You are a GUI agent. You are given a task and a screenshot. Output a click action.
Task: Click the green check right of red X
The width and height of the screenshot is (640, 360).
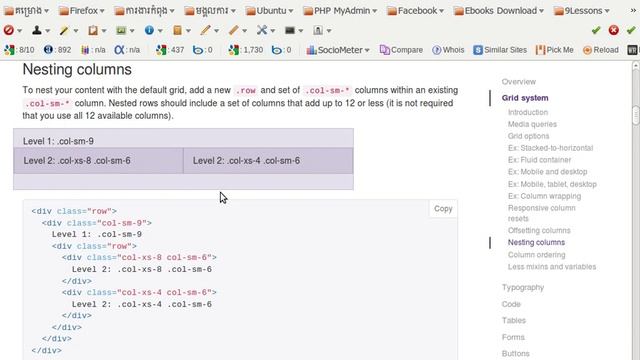coord(631,30)
